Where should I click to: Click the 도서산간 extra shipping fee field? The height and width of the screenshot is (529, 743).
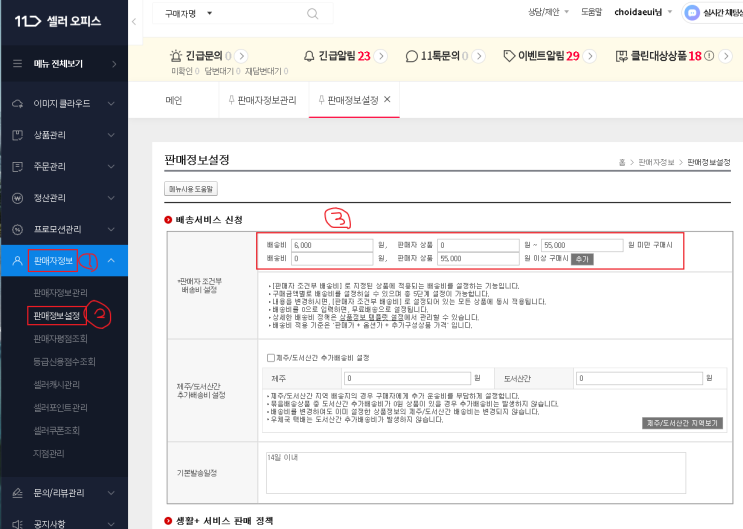point(639,378)
